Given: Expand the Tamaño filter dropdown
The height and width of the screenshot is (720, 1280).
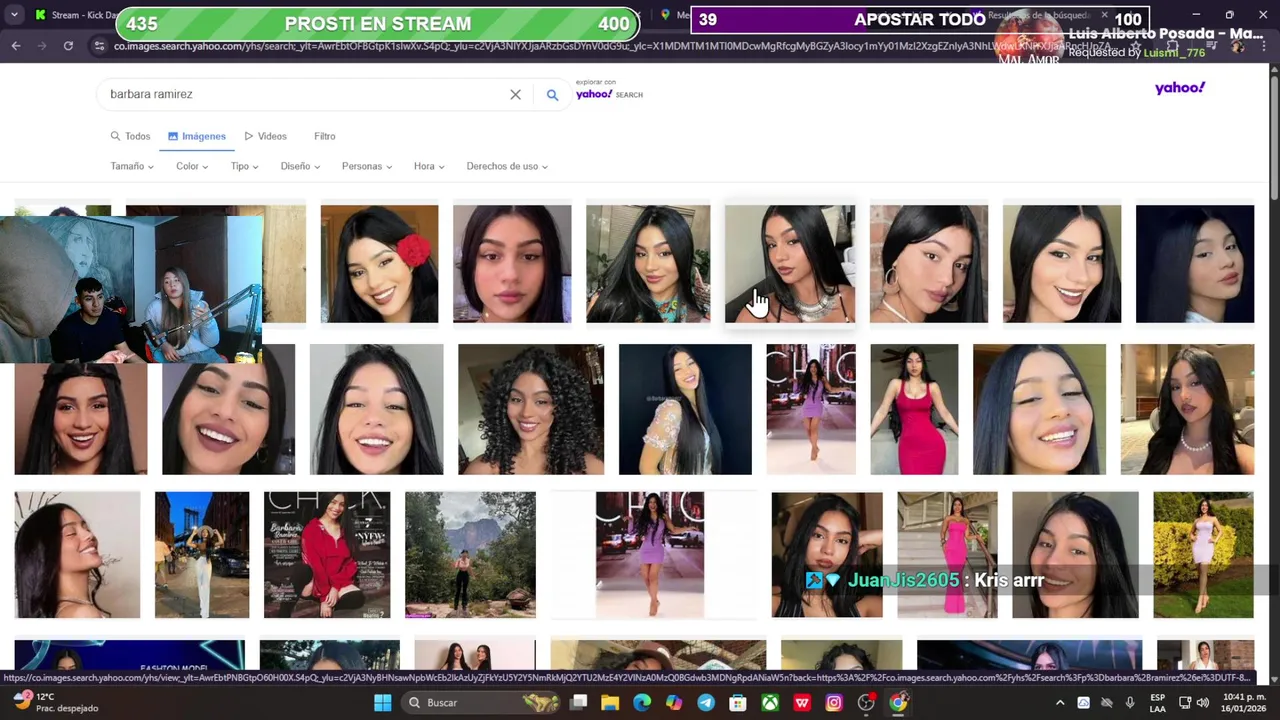Looking at the screenshot, I should [x=132, y=166].
